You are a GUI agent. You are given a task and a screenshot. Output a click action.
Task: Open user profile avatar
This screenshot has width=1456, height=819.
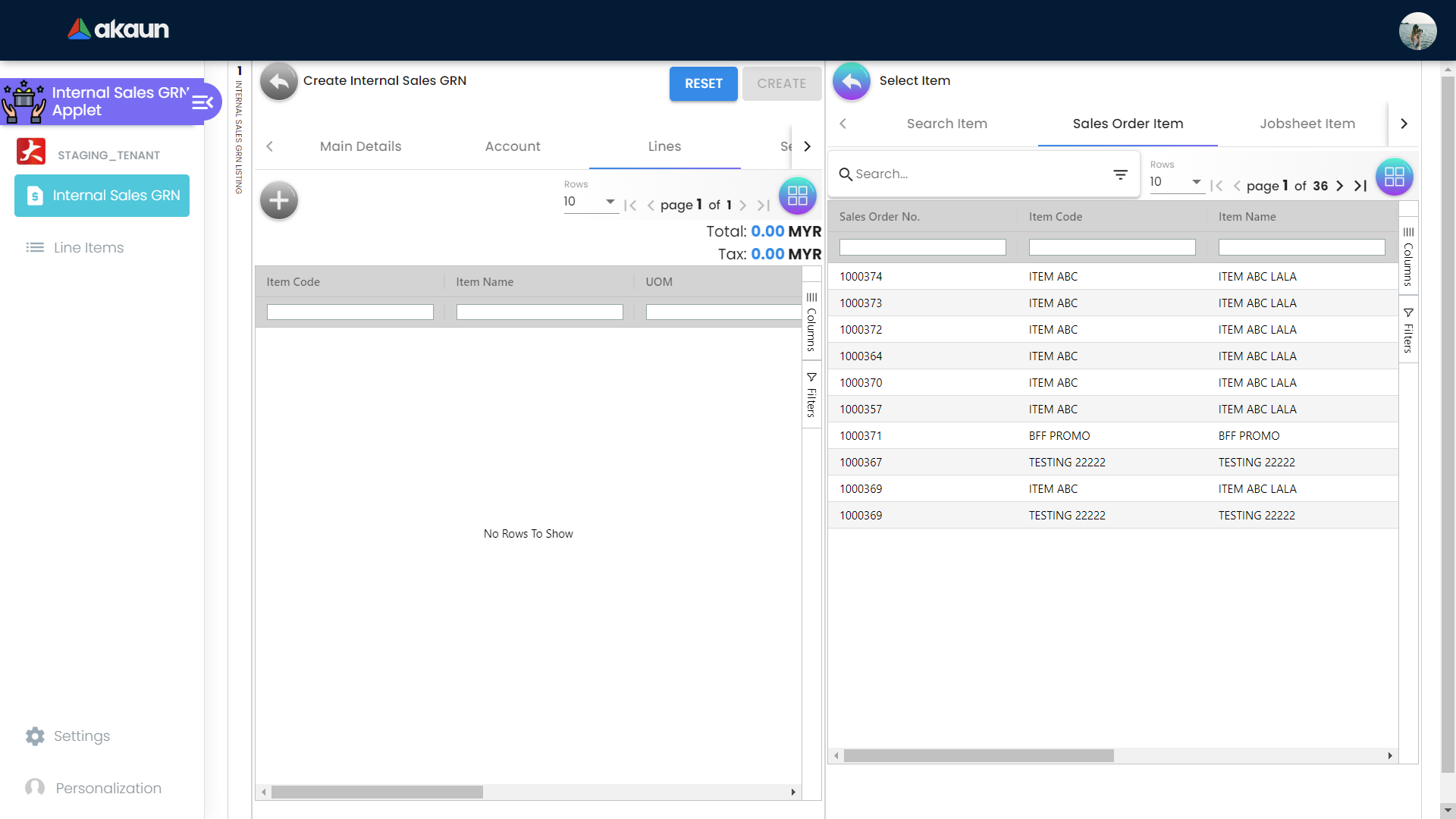tap(1417, 31)
